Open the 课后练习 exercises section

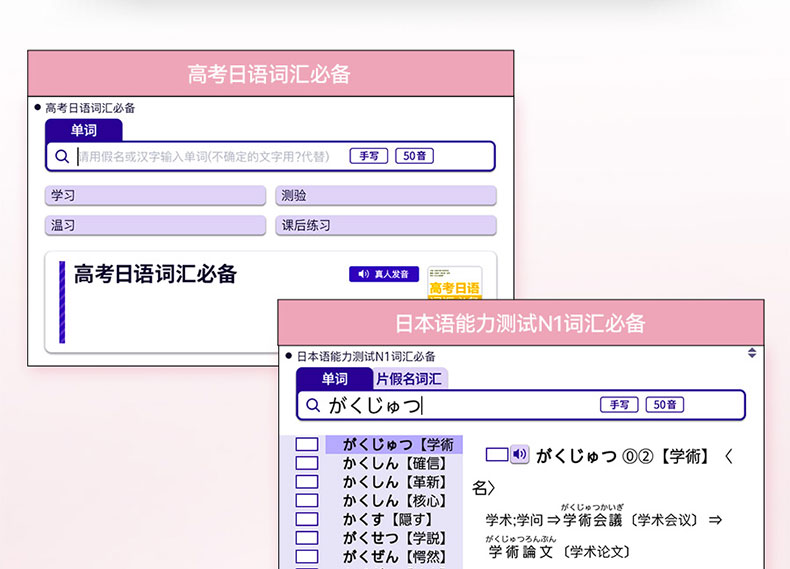coord(385,226)
